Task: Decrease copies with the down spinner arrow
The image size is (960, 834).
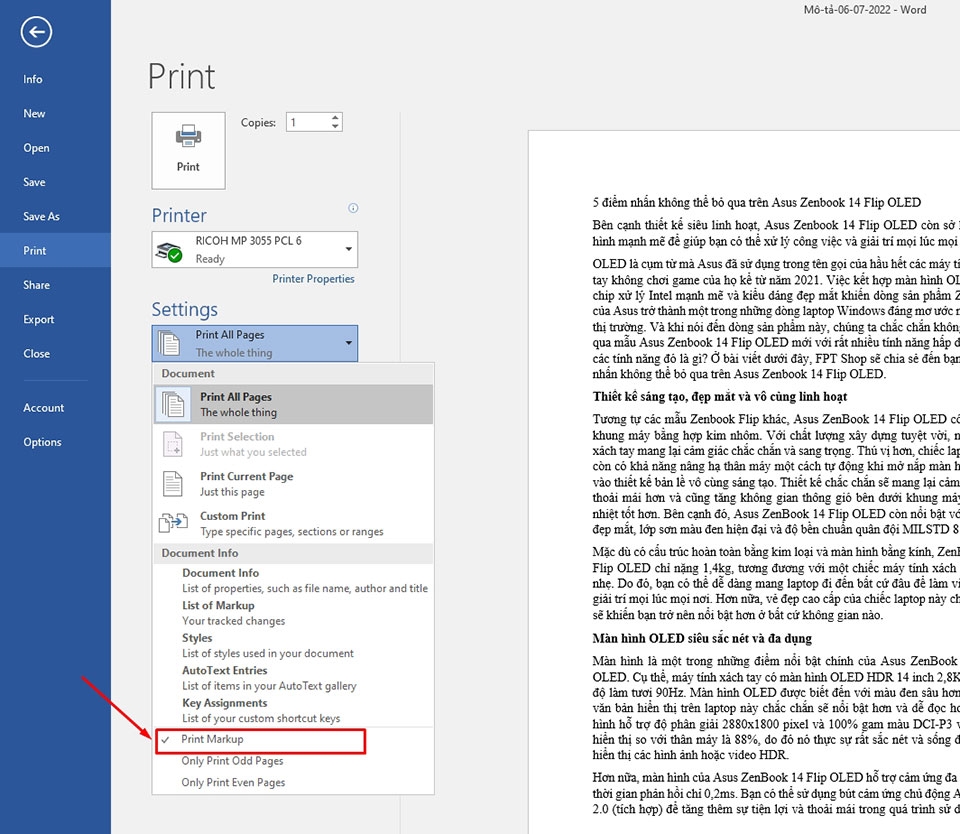Action: (x=335, y=127)
